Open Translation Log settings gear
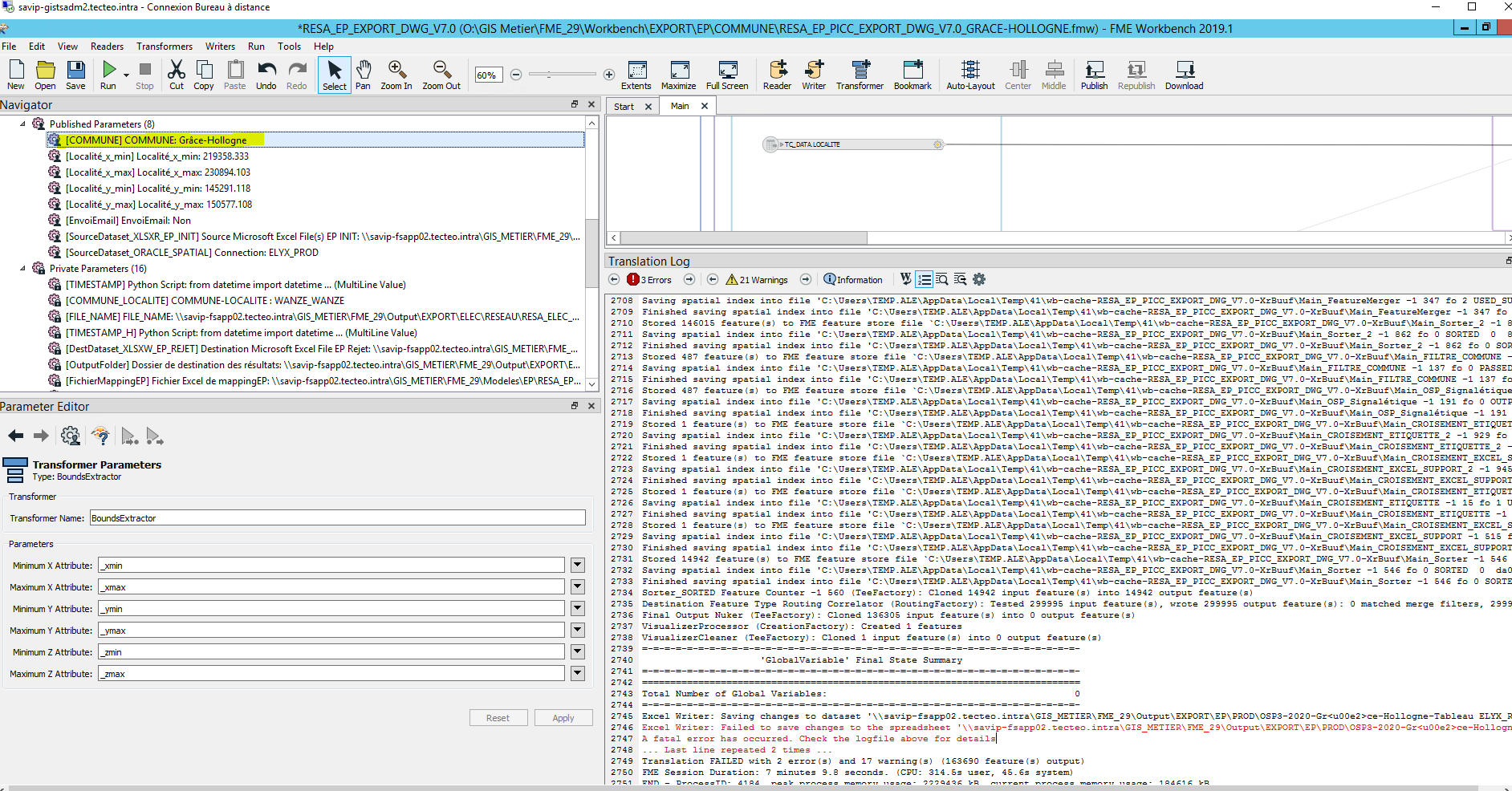1512x791 pixels. point(979,279)
